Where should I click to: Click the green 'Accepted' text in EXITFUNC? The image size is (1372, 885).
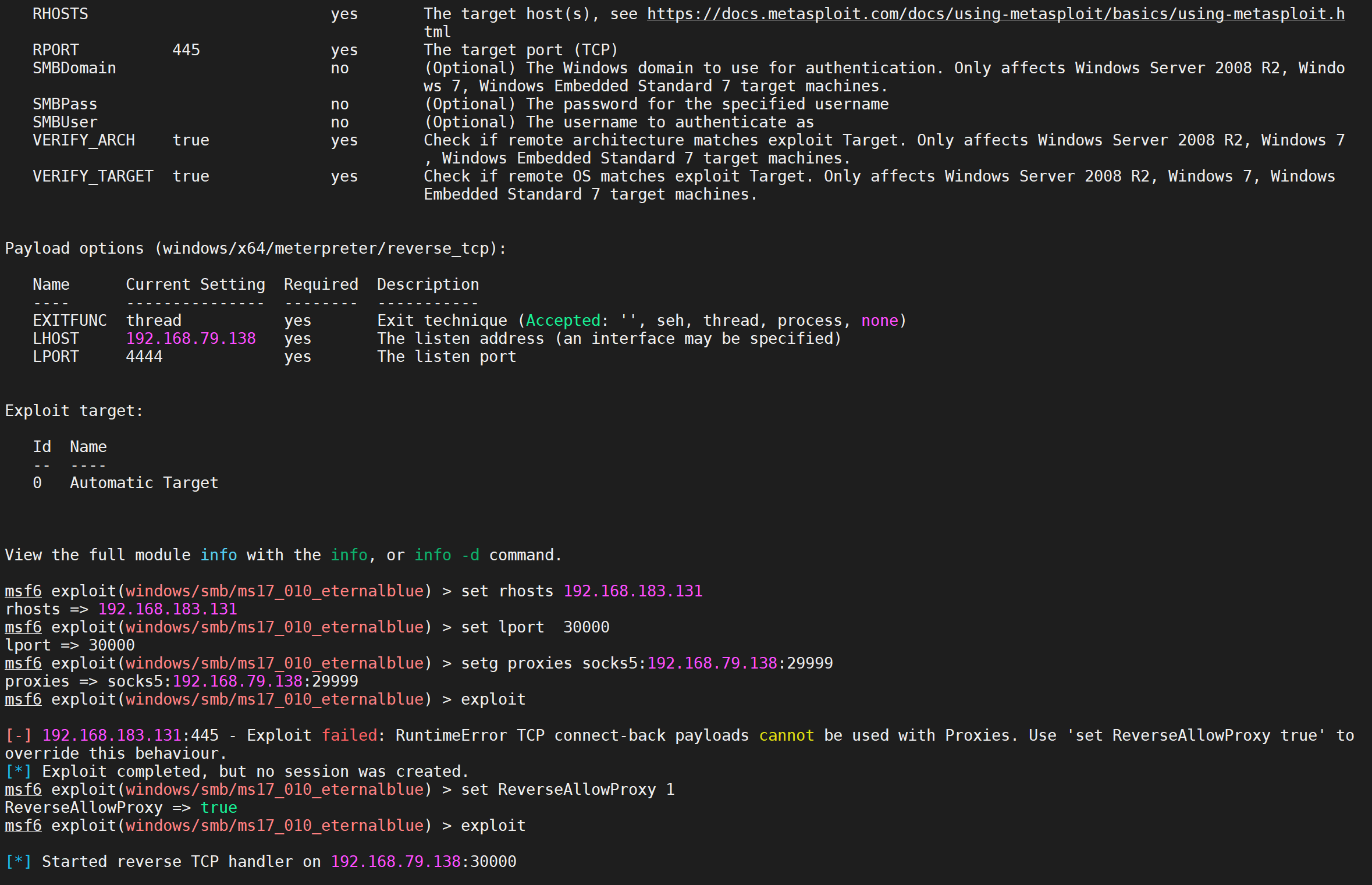pos(563,321)
